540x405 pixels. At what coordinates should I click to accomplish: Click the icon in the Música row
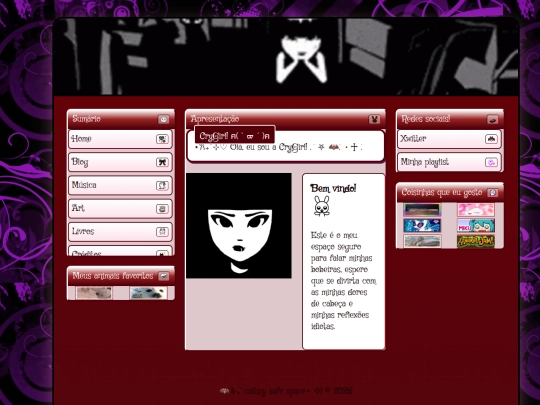tap(162, 186)
